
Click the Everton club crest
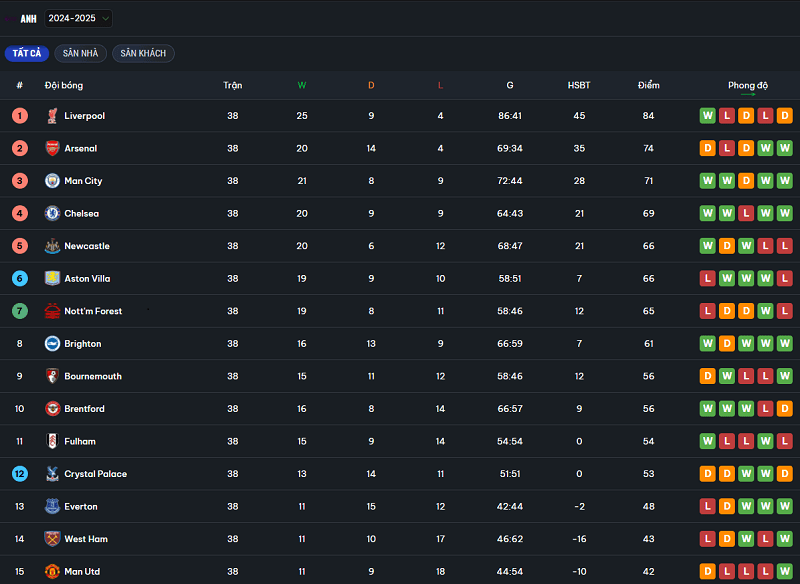click(x=52, y=506)
